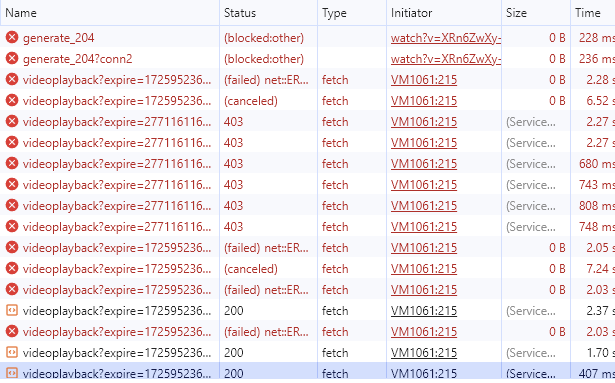Click the error icon beside generate_204?conn2
The height and width of the screenshot is (383, 615).
point(12,58)
